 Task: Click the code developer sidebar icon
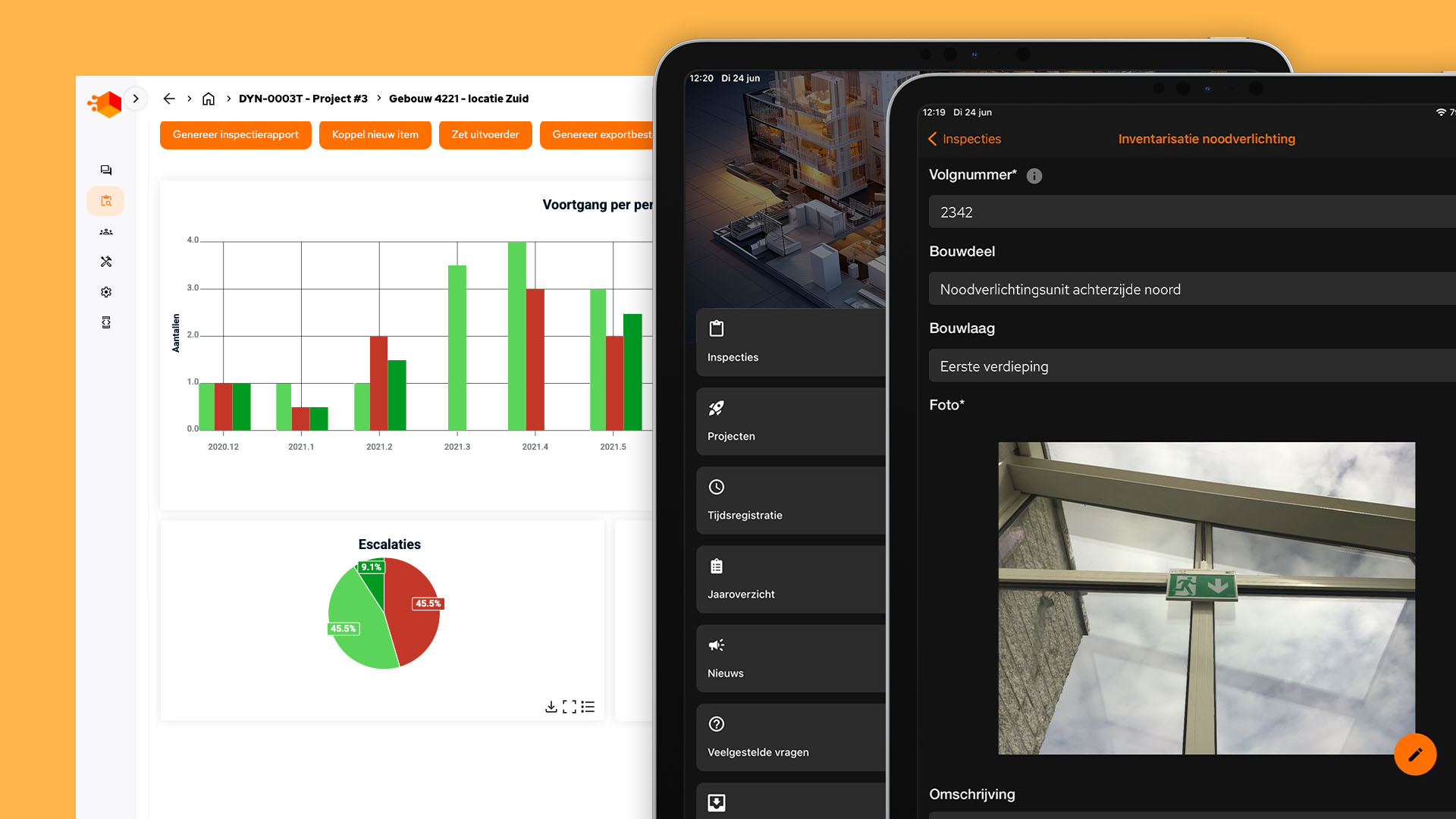[x=106, y=322]
